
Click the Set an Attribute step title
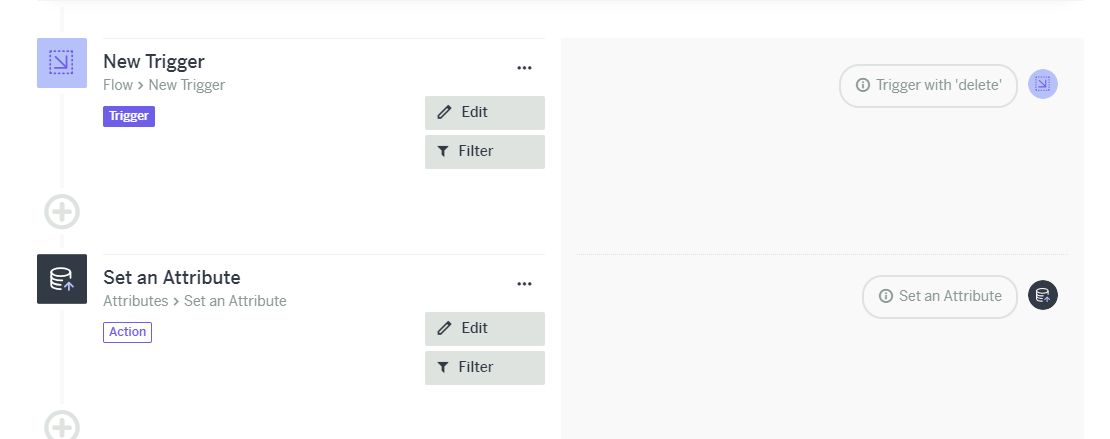click(x=172, y=278)
